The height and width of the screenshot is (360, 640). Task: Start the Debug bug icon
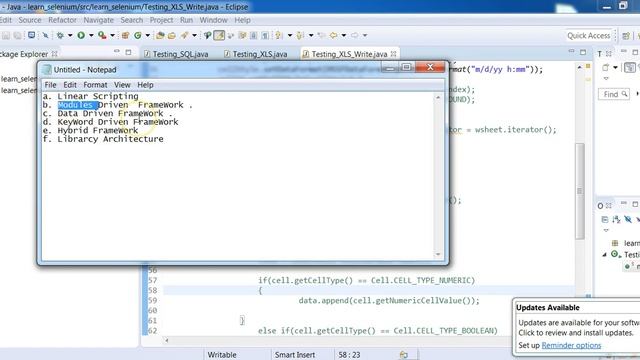tap(60, 36)
